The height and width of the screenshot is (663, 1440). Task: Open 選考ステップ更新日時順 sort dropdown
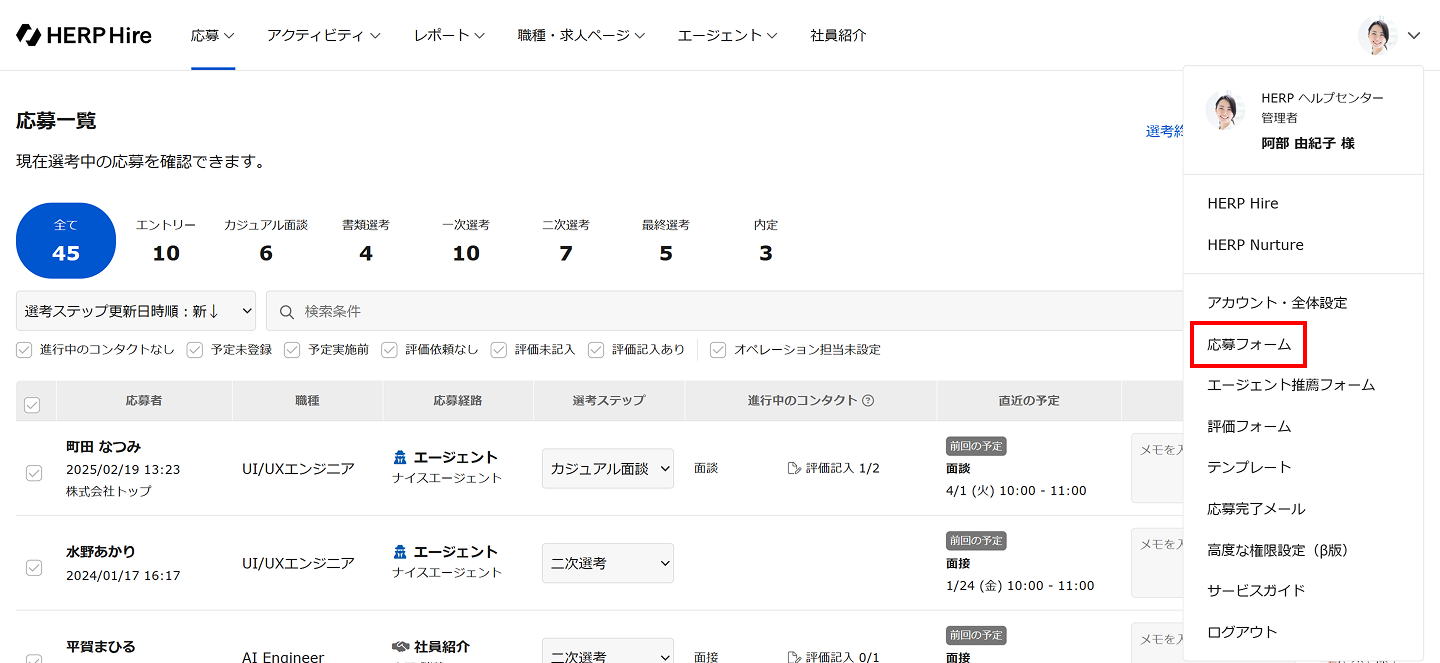click(136, 311)
